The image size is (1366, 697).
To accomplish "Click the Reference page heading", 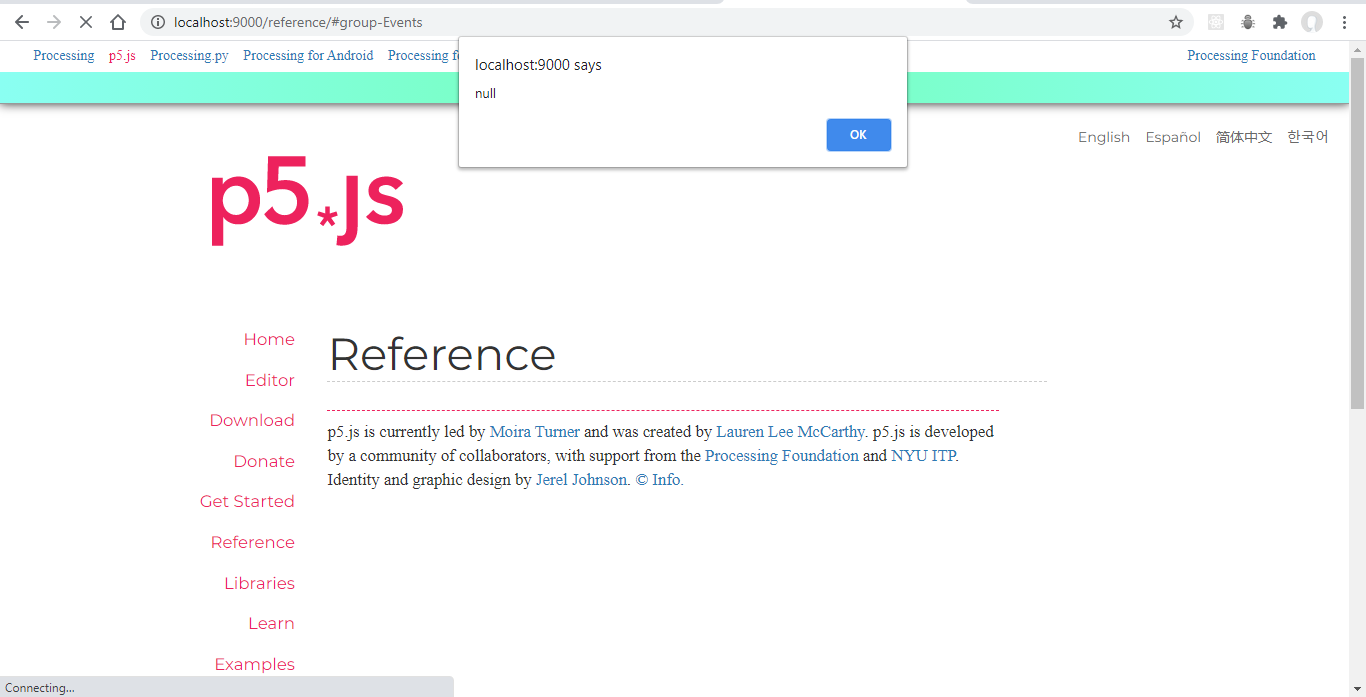I will (x=442, y=355).
